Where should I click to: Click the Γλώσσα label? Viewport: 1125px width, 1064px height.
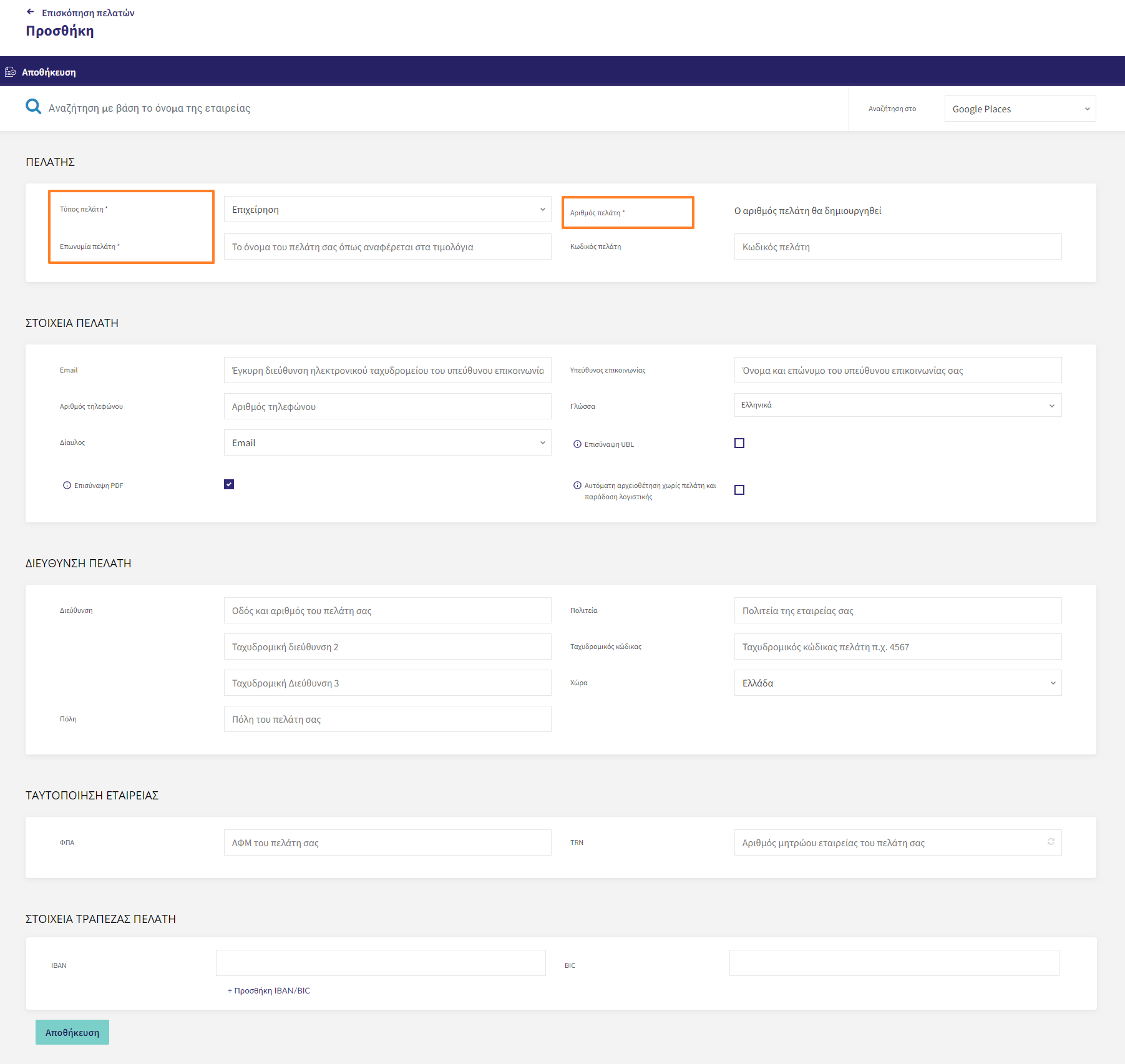coord(583,406)
